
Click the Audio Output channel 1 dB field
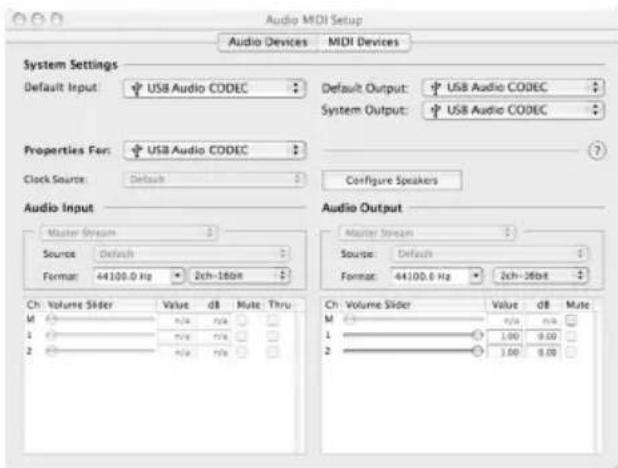coord(543,336)
